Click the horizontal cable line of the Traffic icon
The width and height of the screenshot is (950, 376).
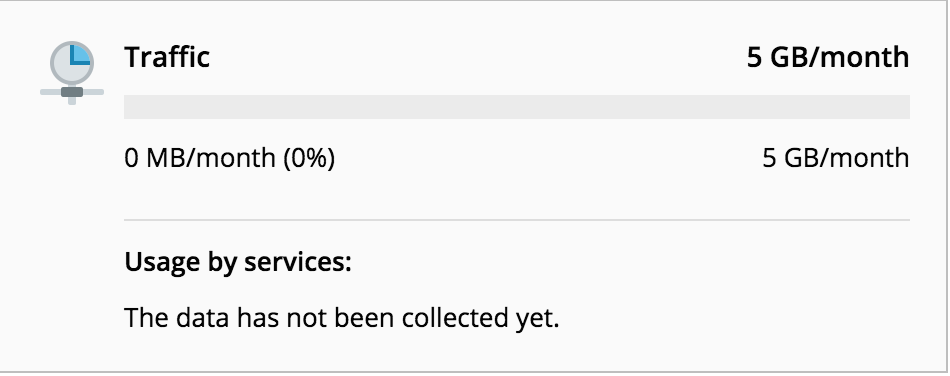click(71, 92)
